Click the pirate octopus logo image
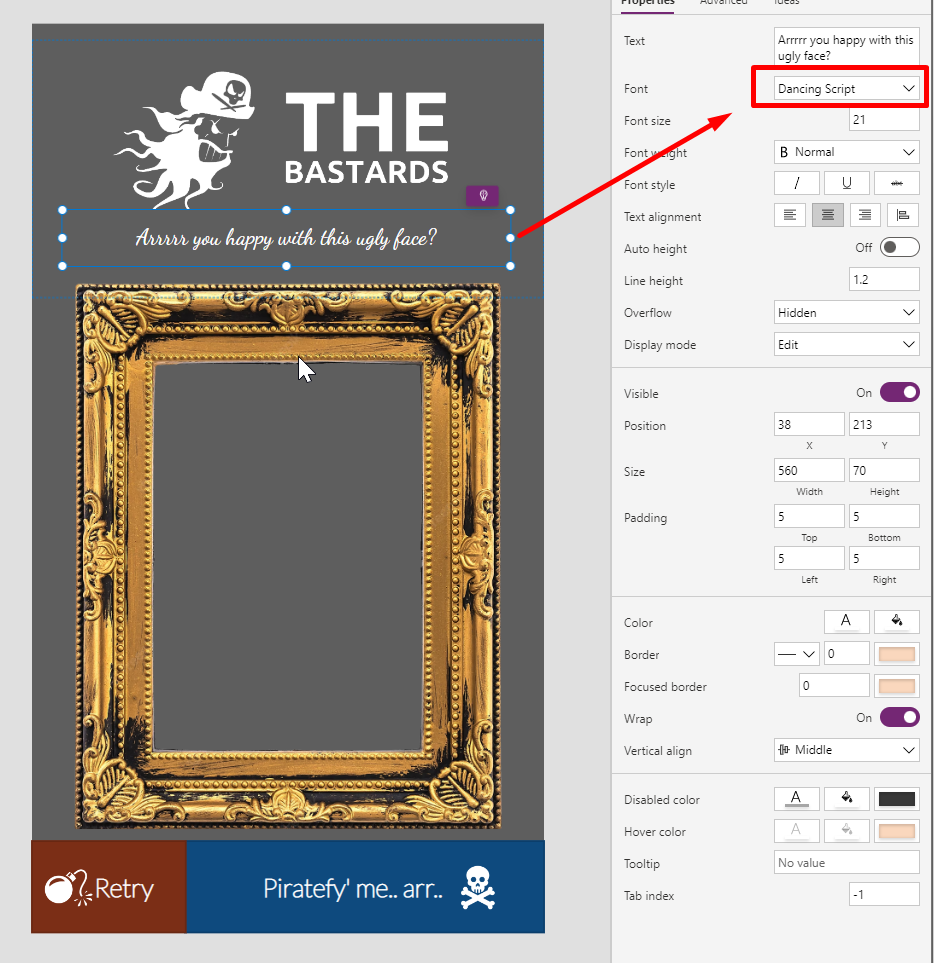934x963 pixels. [x=185, y=140]
